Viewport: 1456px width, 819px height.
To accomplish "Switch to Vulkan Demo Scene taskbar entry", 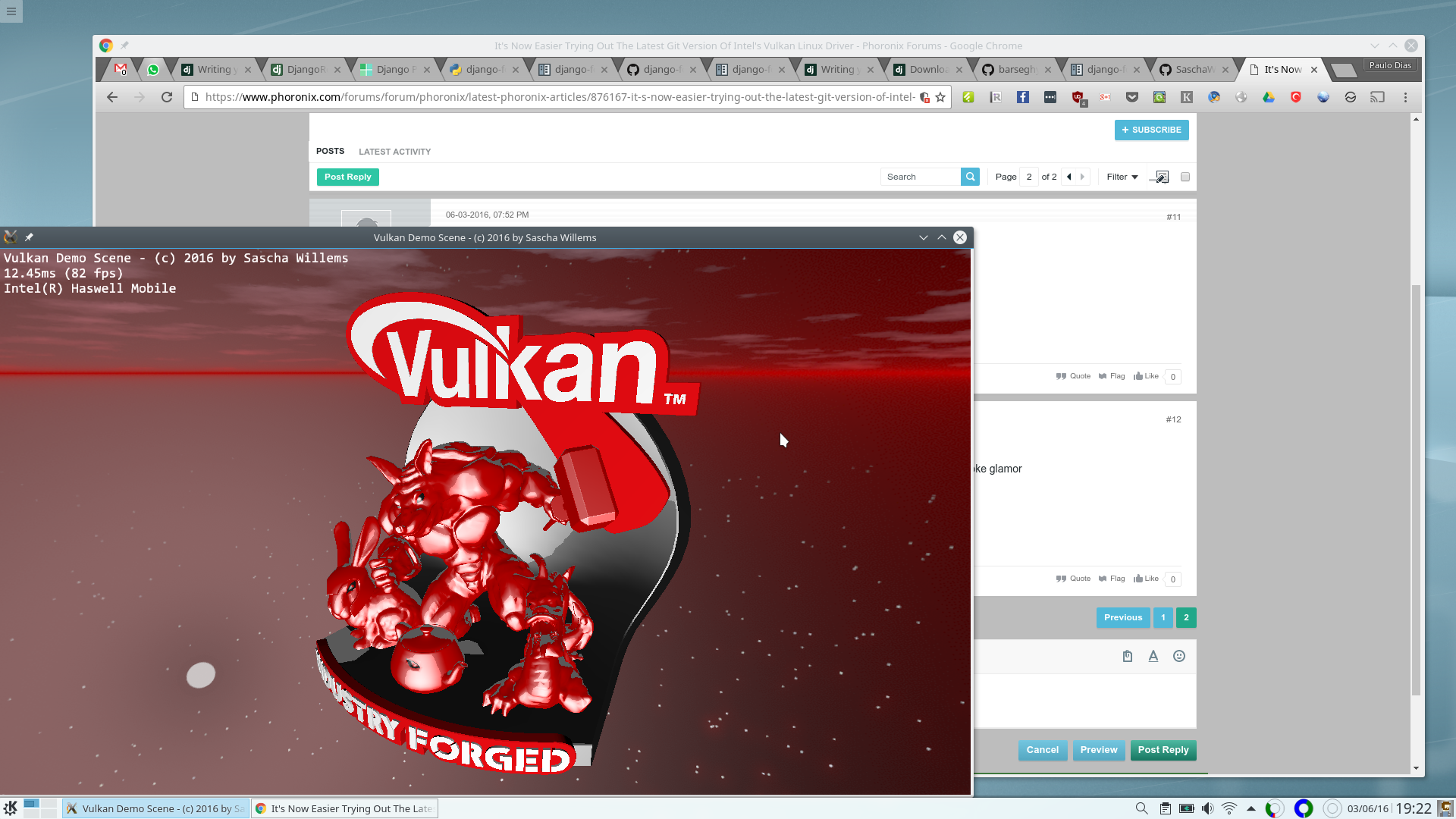I will tap(155, 808).
